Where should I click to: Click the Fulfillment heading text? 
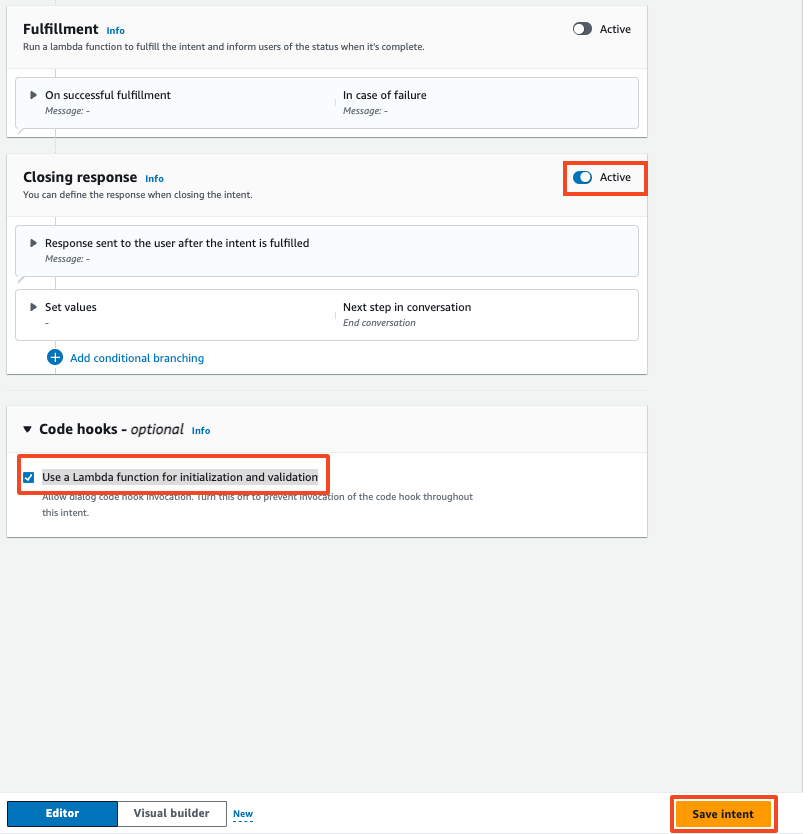60,29
